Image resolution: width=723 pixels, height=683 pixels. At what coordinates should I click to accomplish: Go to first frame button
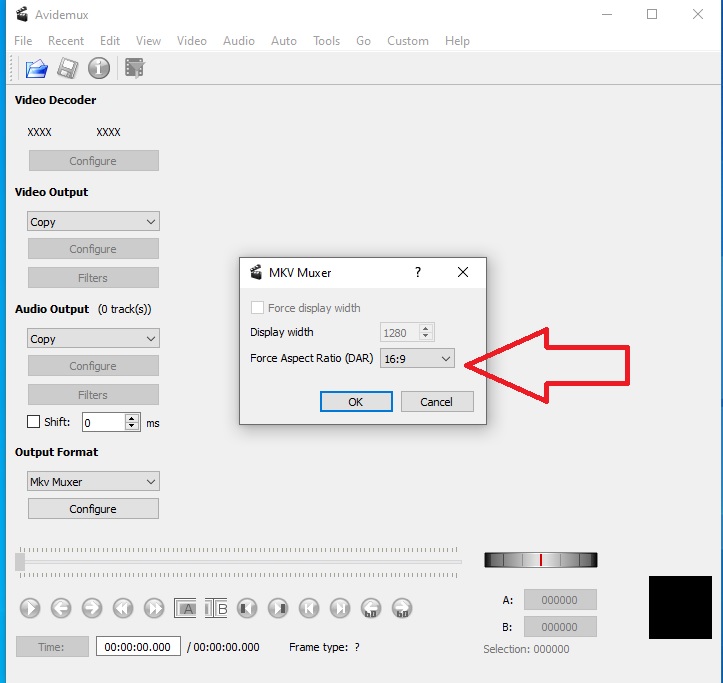pos(309,608)
